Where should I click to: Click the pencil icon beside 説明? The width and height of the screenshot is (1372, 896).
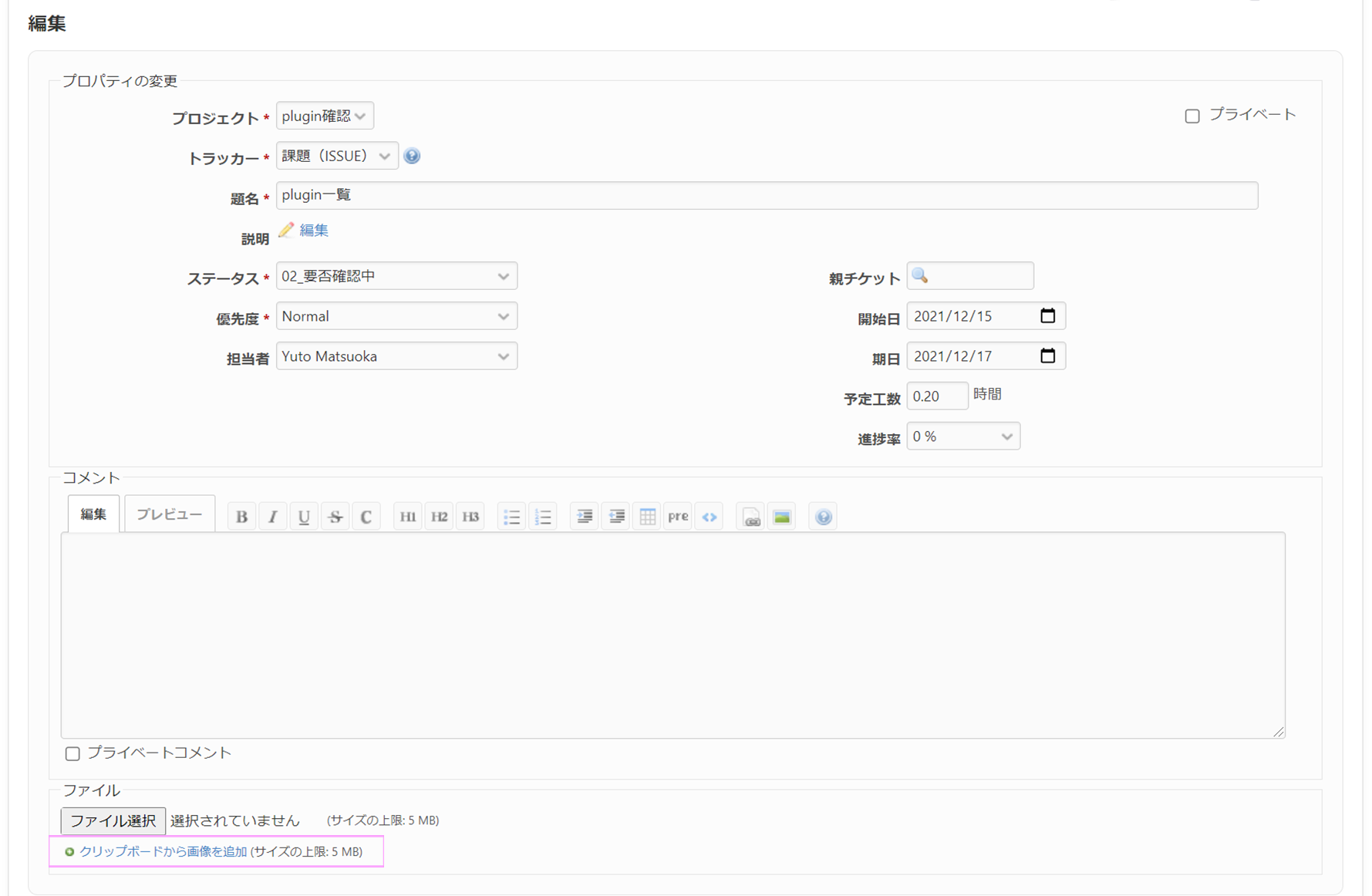tap(286, 230)
